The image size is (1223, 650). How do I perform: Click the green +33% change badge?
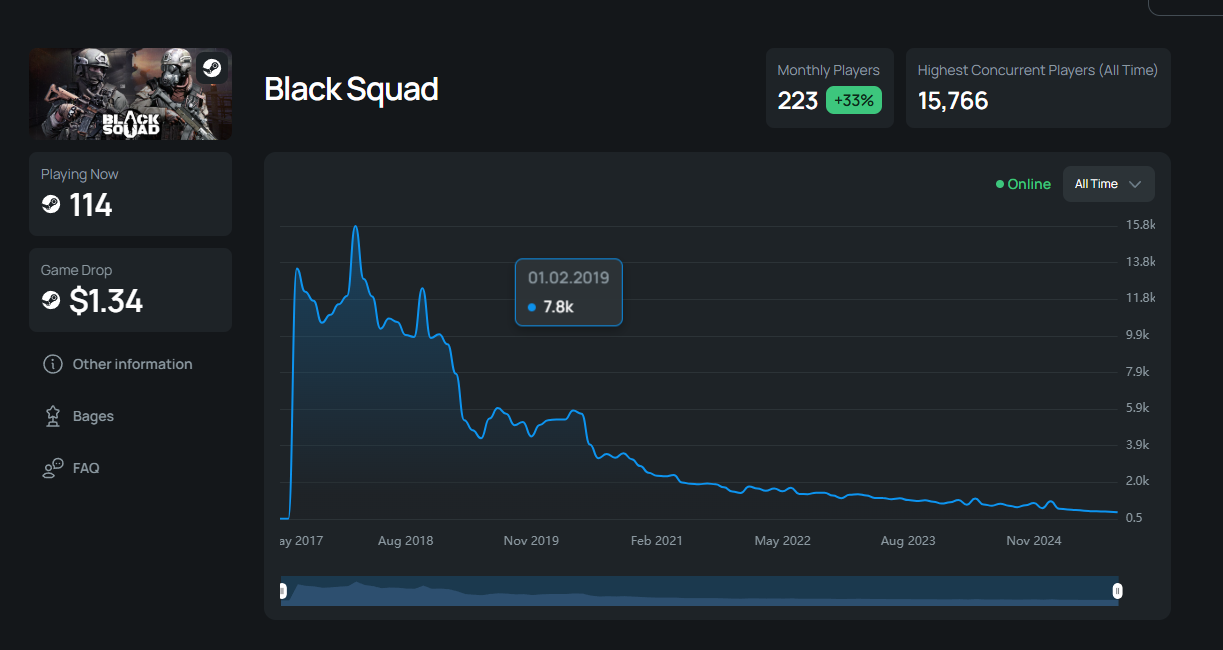(x=853, y=100)
